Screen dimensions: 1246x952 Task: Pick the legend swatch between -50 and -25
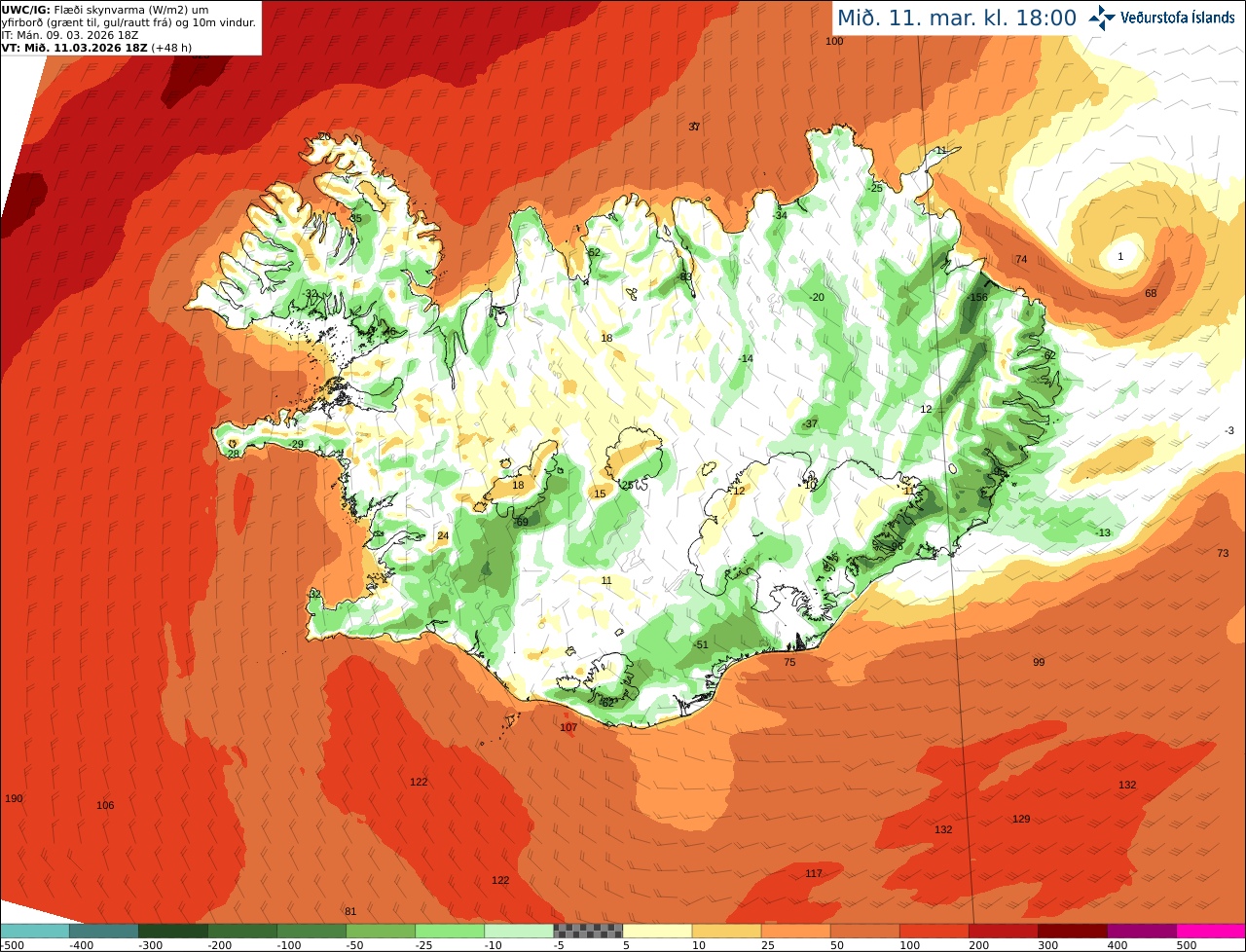(x=380, y=931)
